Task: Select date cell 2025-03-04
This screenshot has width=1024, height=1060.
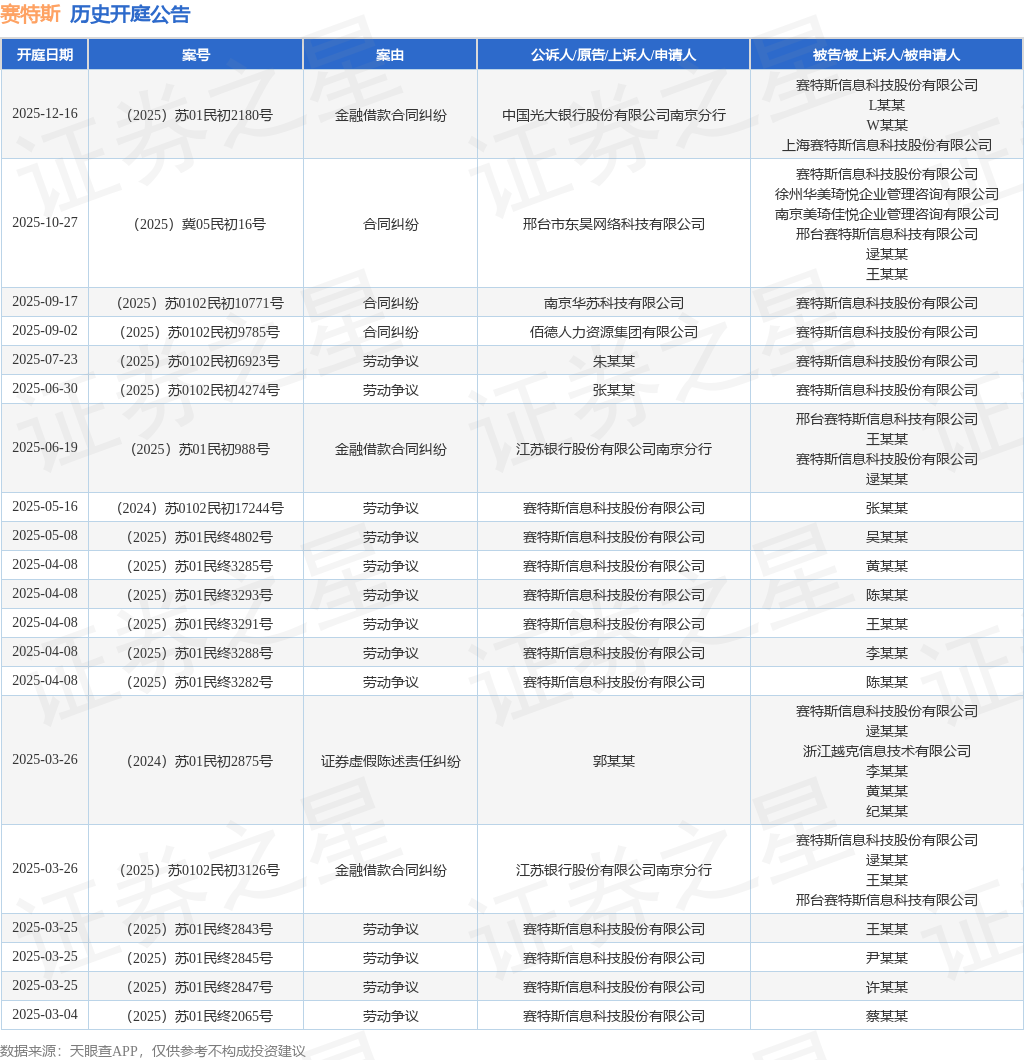Action: pyautogui.click(x=45, y=1015)
